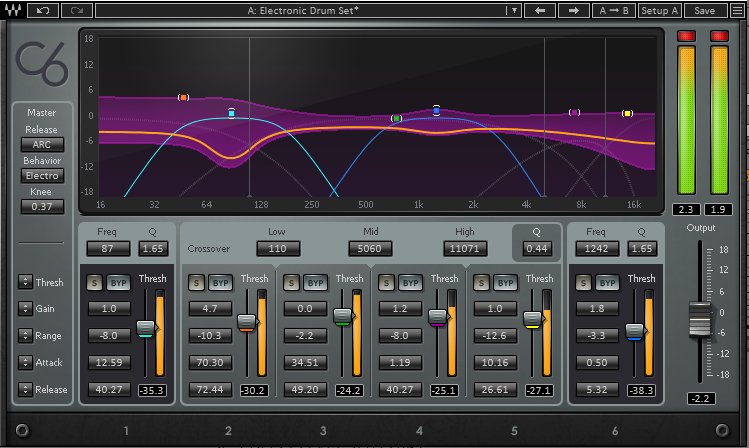Solo band 1
Screen dimensions: 749x448
pos(94,283)
